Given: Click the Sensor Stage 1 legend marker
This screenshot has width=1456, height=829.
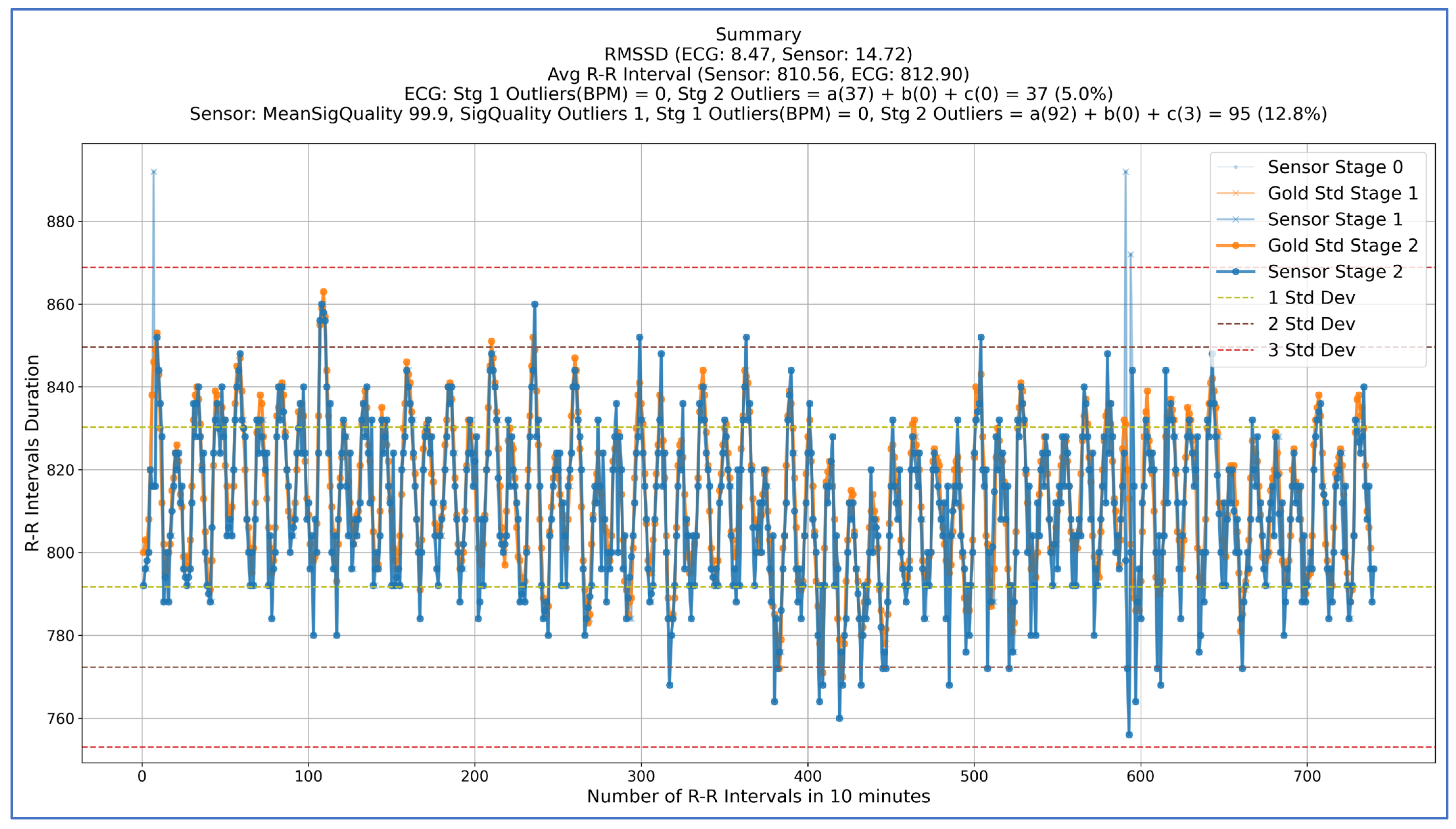Looking at the screenshot, I should click(x=1235, y=219).
